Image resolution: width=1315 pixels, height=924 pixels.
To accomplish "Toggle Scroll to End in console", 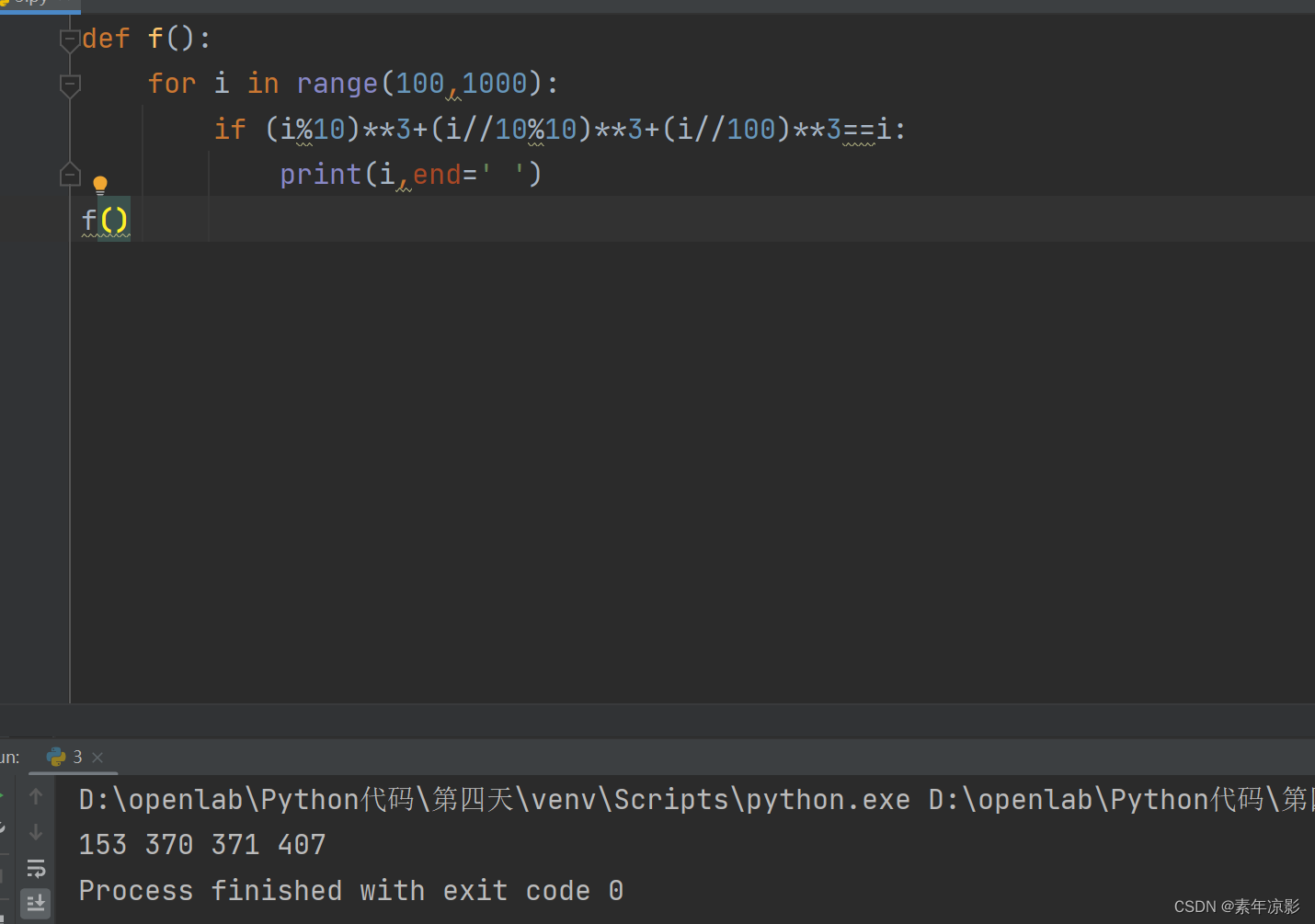I will 36,903.
